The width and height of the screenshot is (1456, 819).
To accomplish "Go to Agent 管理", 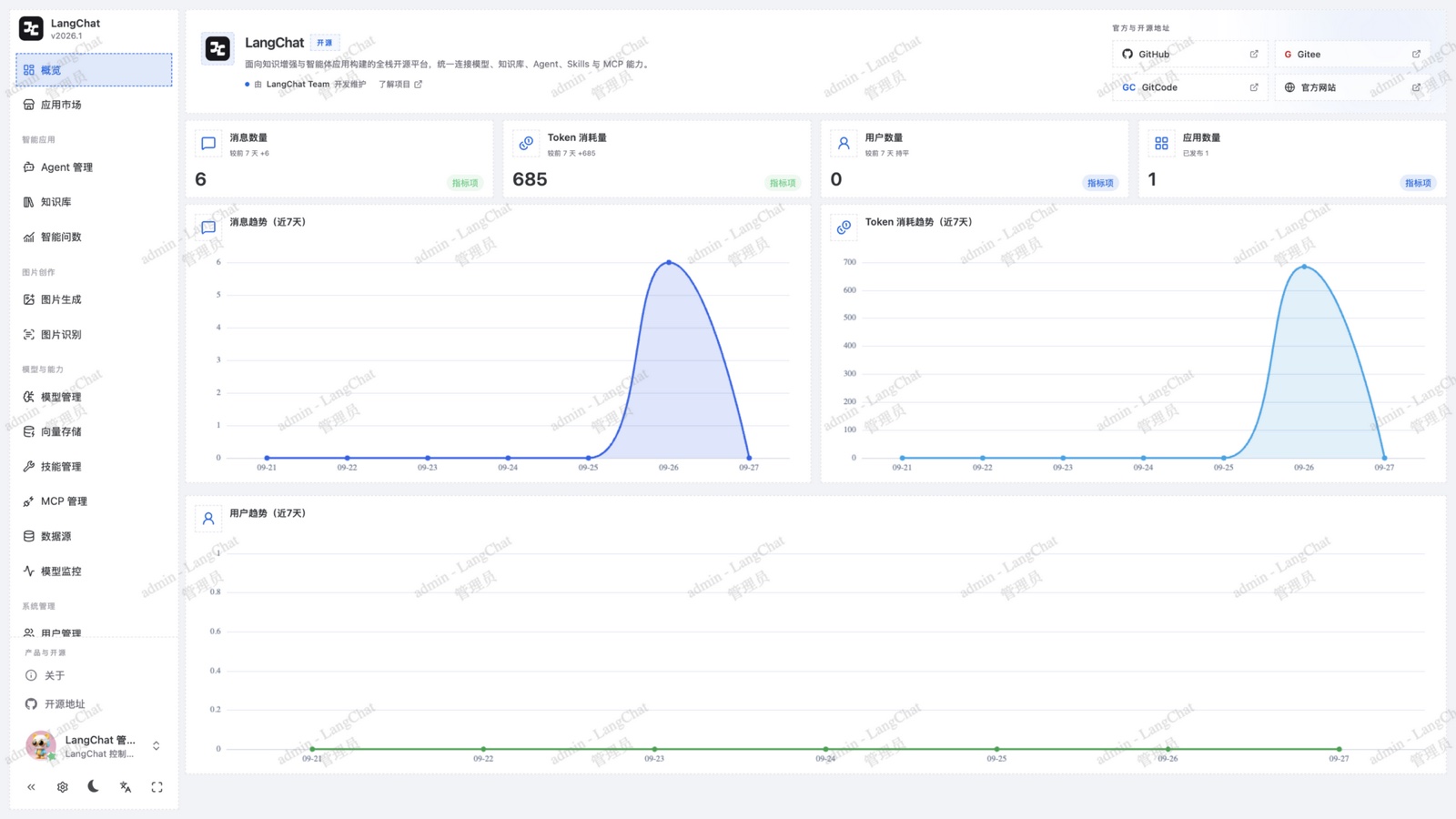I will (94, 167).
